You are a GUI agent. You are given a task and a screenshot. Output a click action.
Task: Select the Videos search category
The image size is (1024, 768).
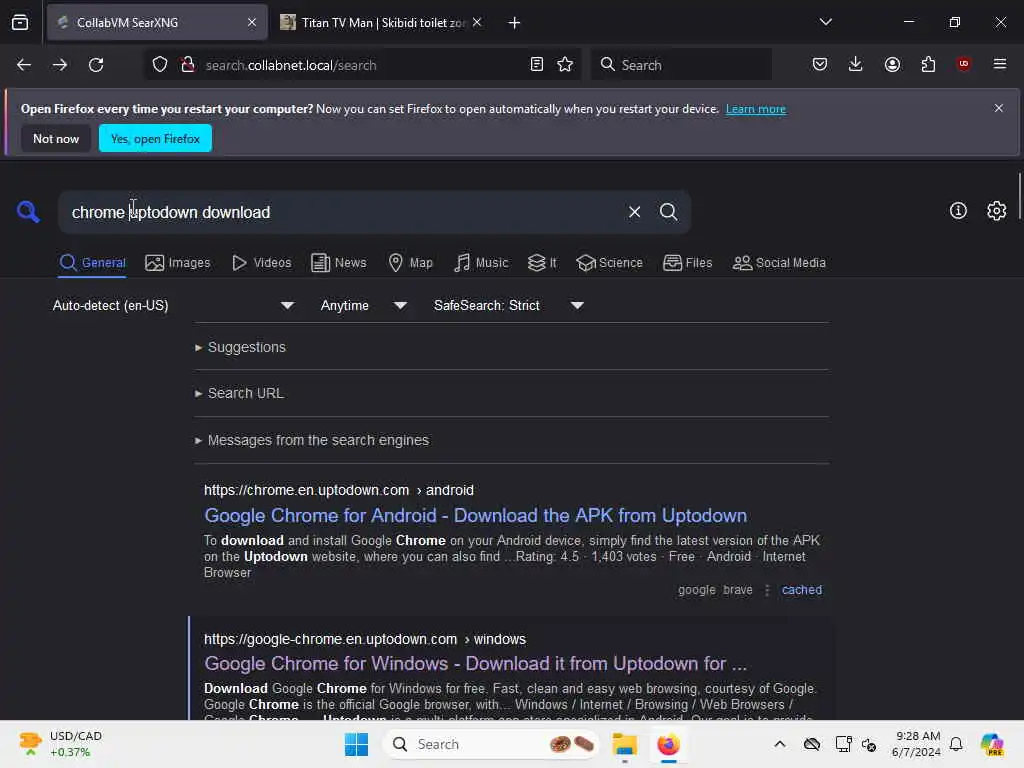[262, 263]
